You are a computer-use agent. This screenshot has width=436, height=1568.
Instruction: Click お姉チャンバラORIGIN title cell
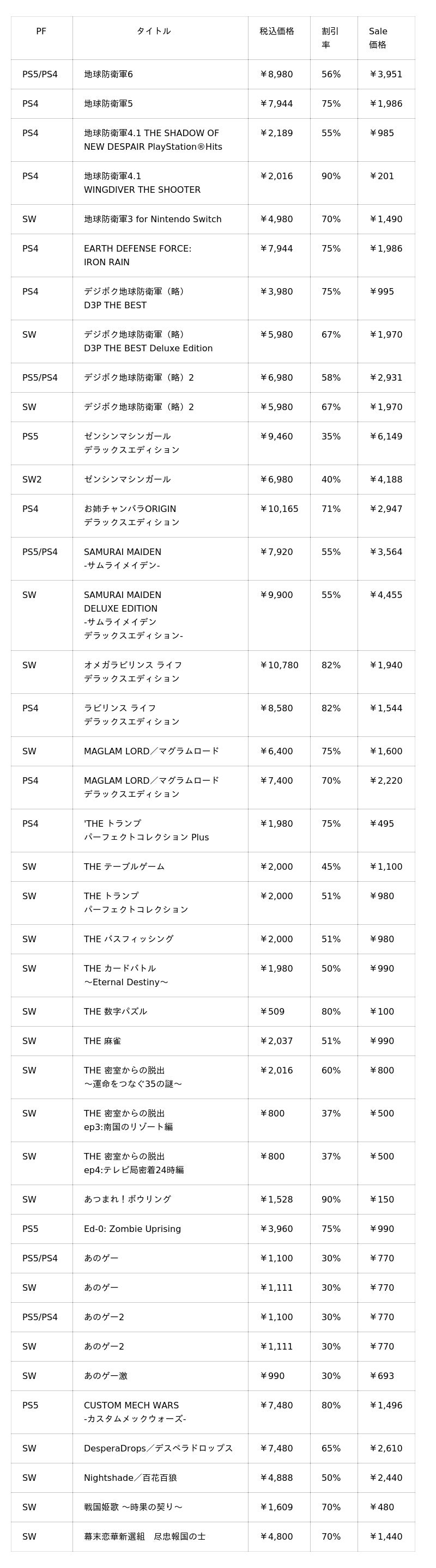(131, 515)
